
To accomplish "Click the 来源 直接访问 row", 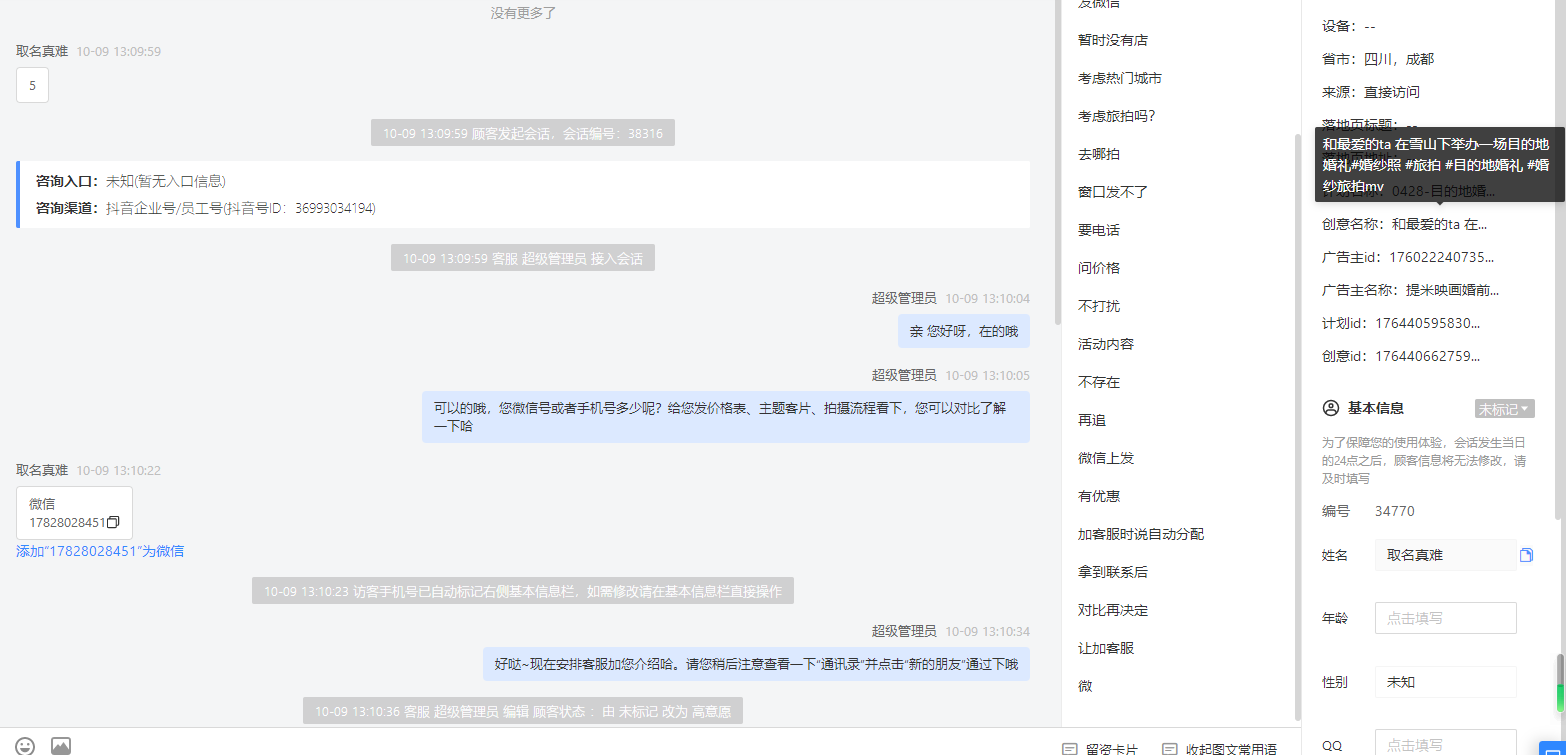I will 1371,92.
